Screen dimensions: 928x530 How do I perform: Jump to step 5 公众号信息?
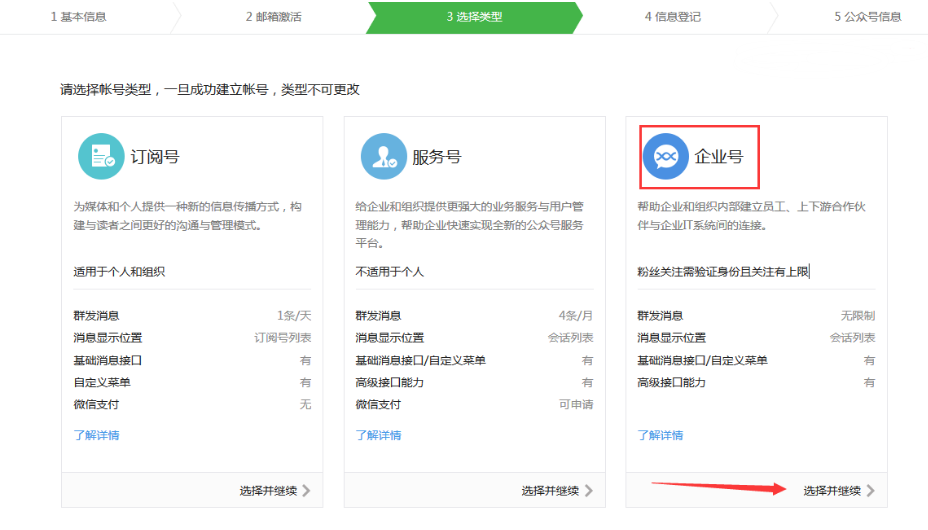pos(867,17)
